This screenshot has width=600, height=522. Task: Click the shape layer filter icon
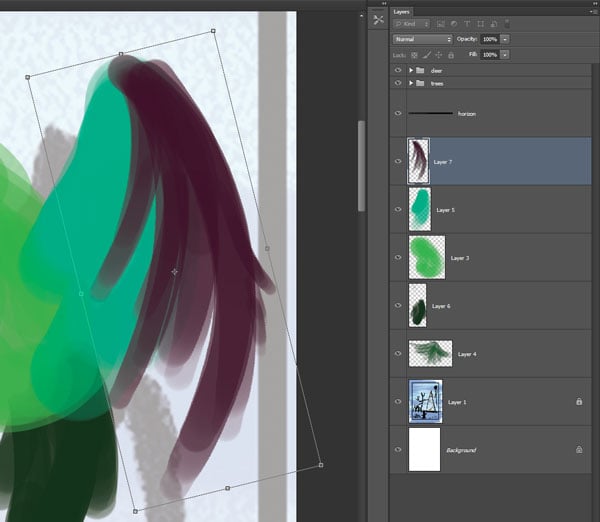pos(481,23)
